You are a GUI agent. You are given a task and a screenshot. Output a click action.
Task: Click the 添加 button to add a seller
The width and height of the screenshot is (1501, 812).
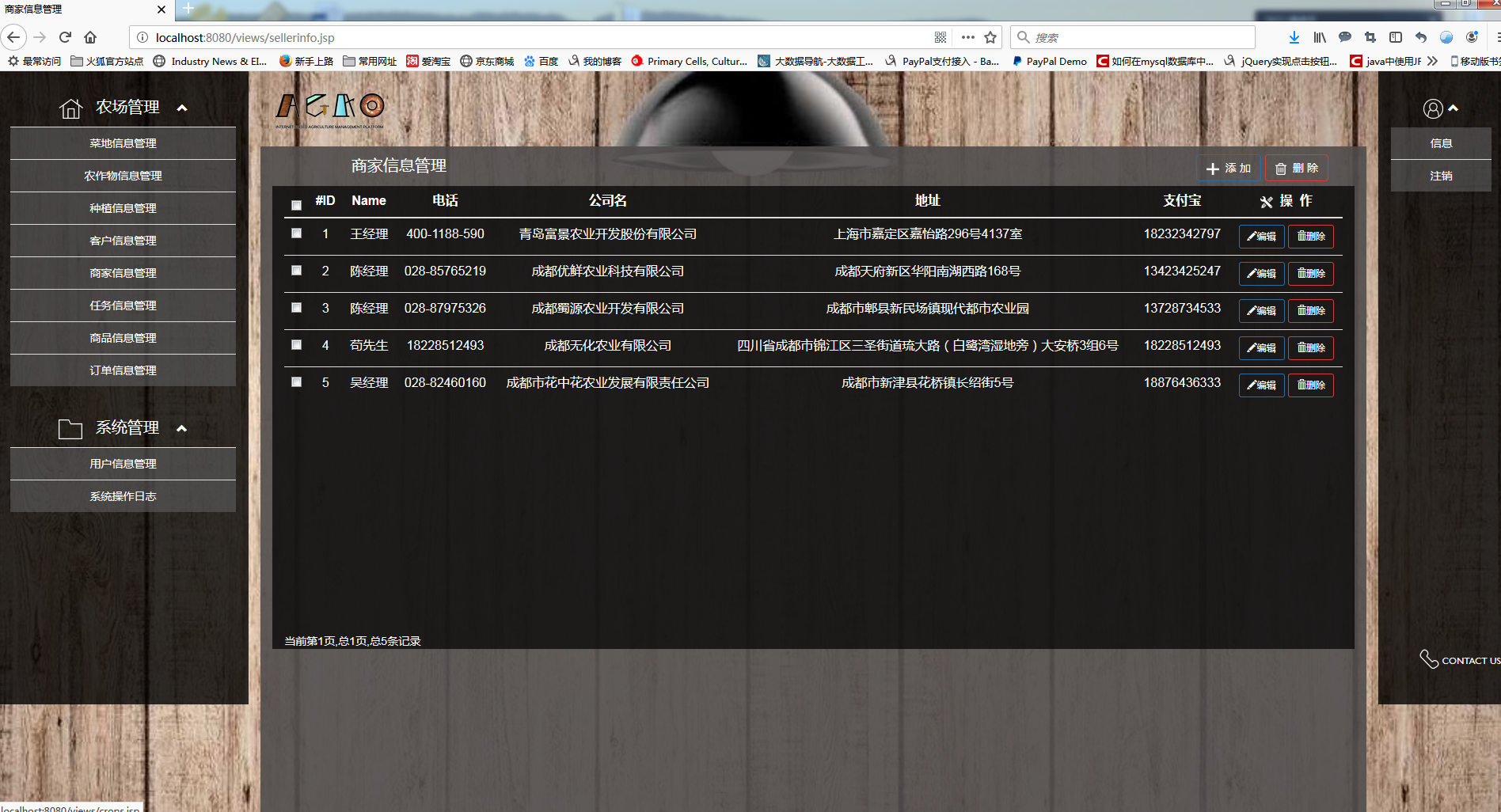[1228, 169]
